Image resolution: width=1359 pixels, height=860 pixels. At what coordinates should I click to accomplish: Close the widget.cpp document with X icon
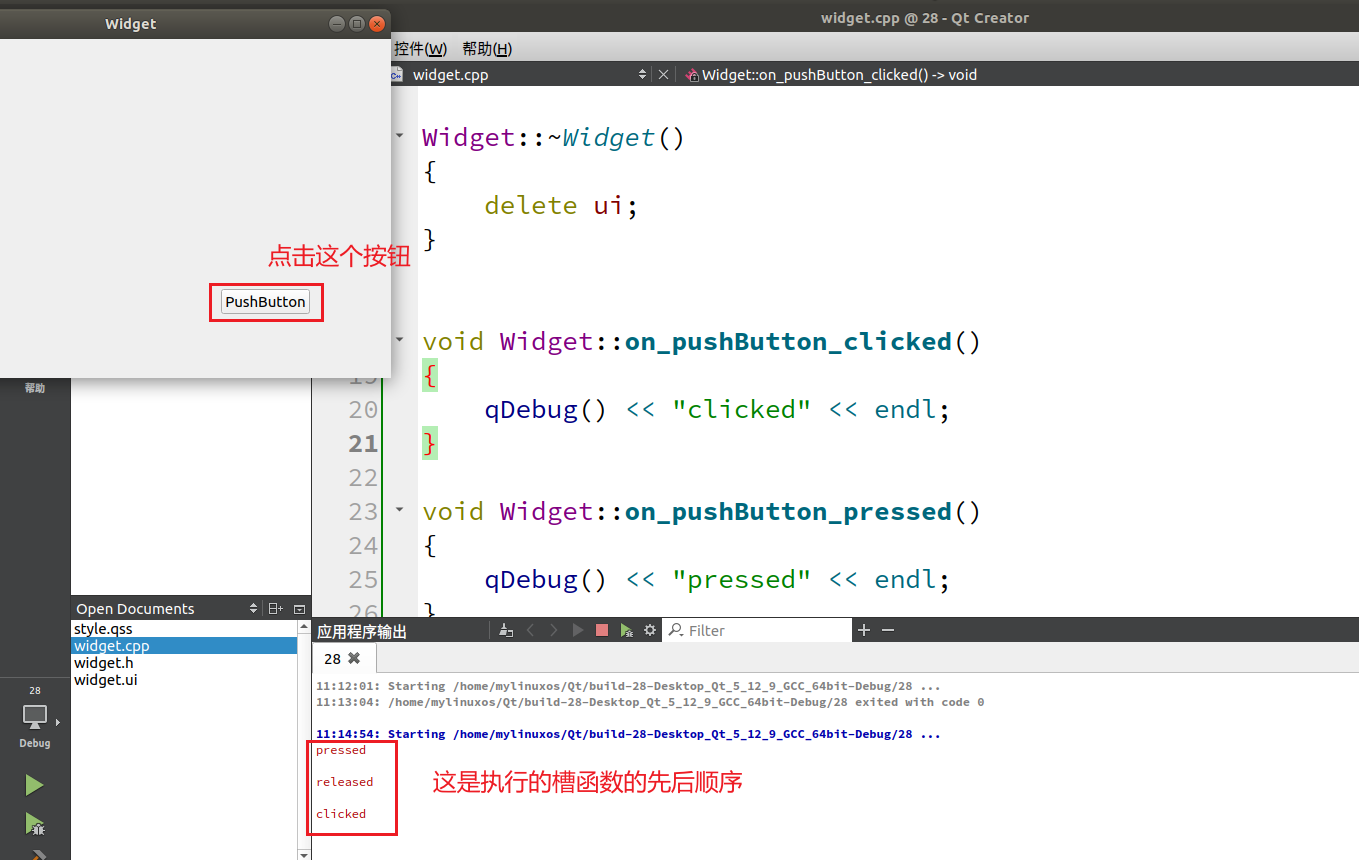pyautogui.click(x=663, y=75)
